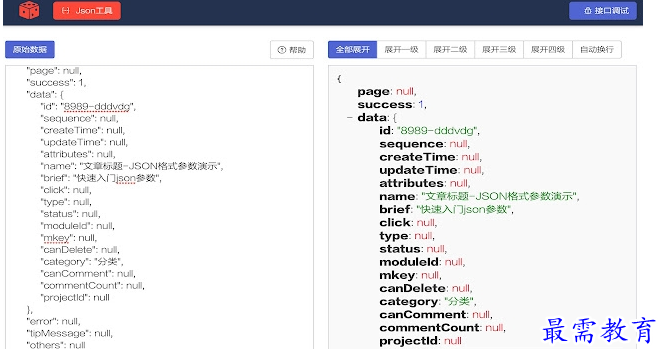Viewport: 664px width, 362px height.
Task: Select the 展开四级 tab
Action: [x=548, y=50]
